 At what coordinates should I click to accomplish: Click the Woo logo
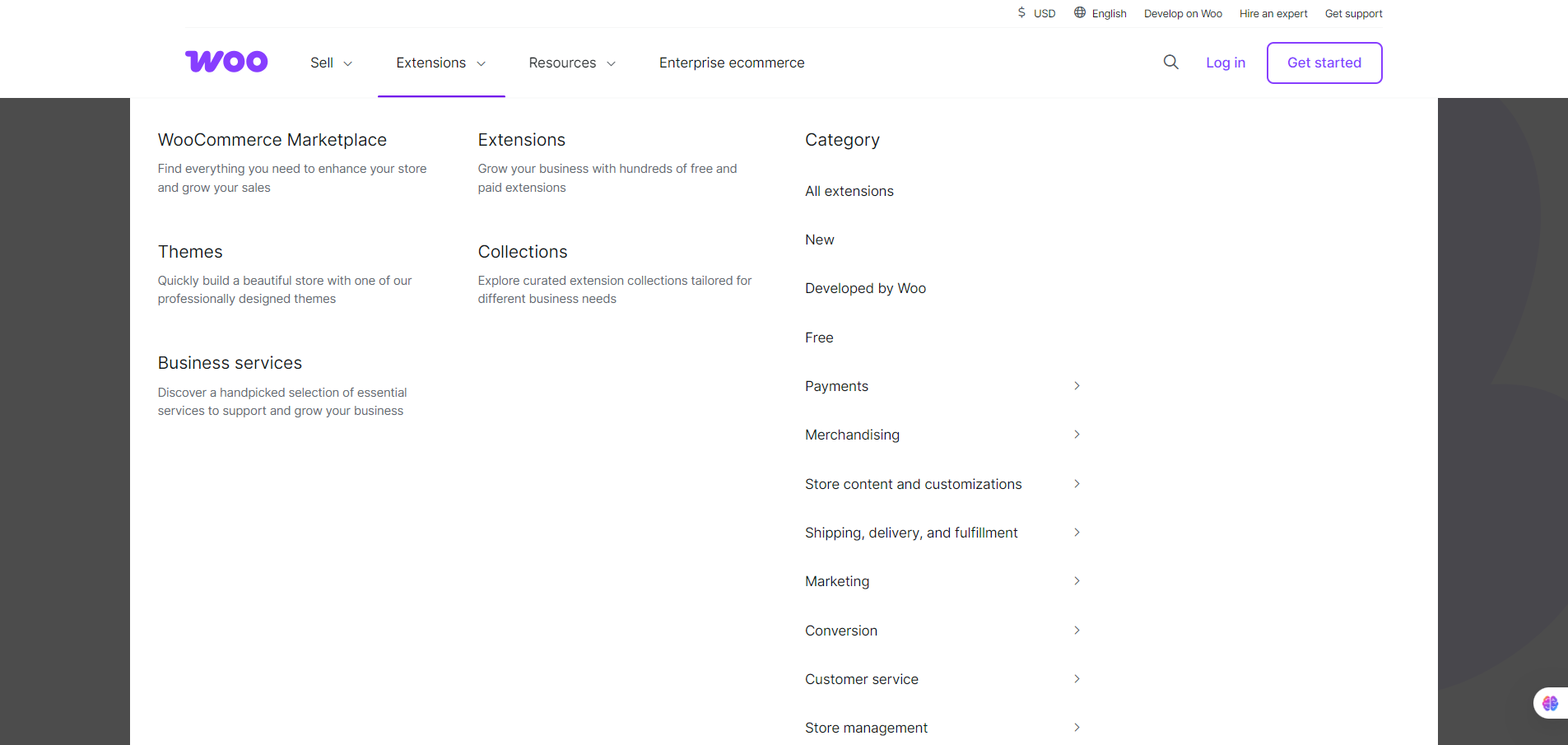pos(226,61)
